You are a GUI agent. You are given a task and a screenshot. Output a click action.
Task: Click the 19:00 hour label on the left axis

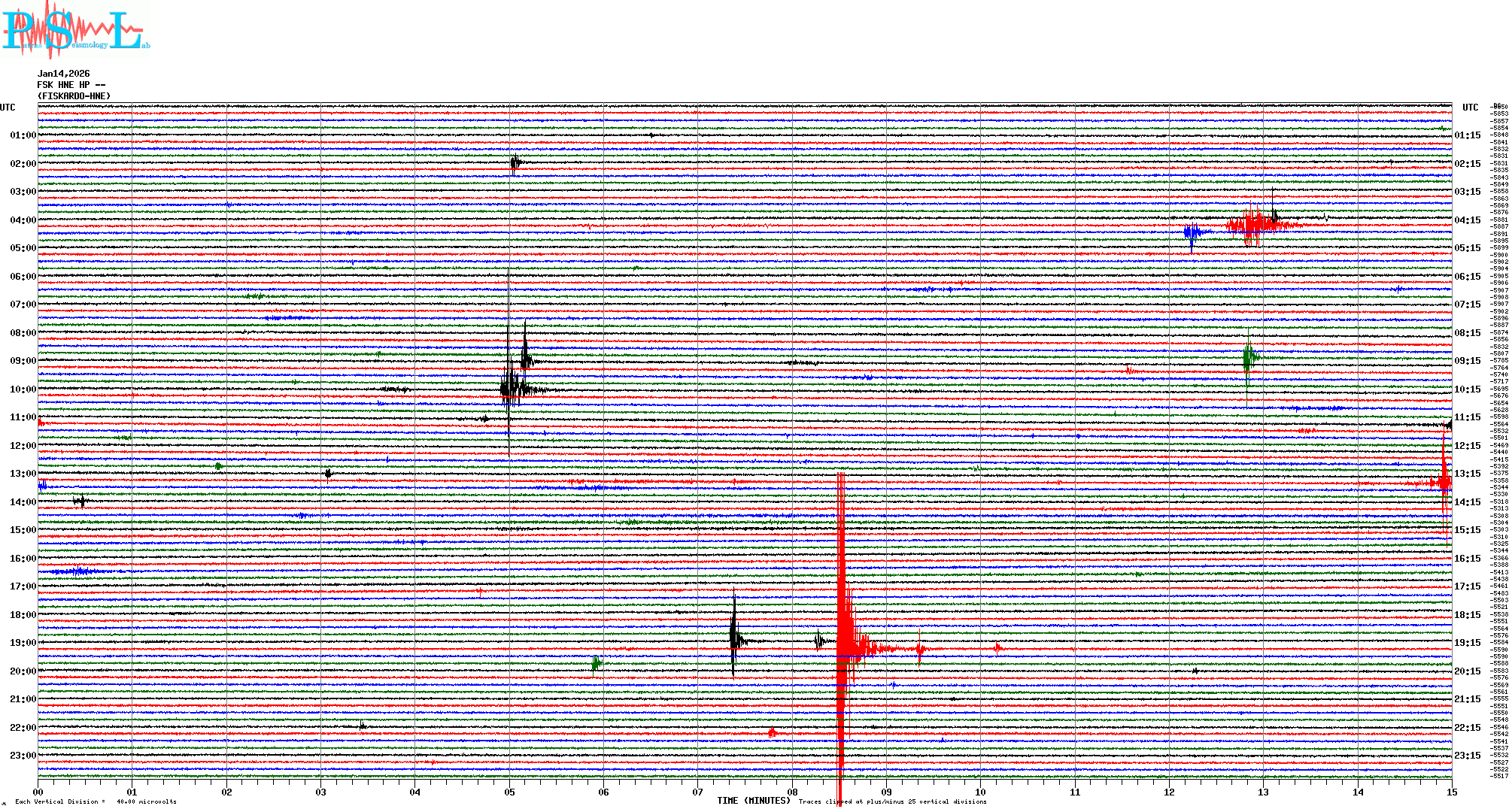23,643
